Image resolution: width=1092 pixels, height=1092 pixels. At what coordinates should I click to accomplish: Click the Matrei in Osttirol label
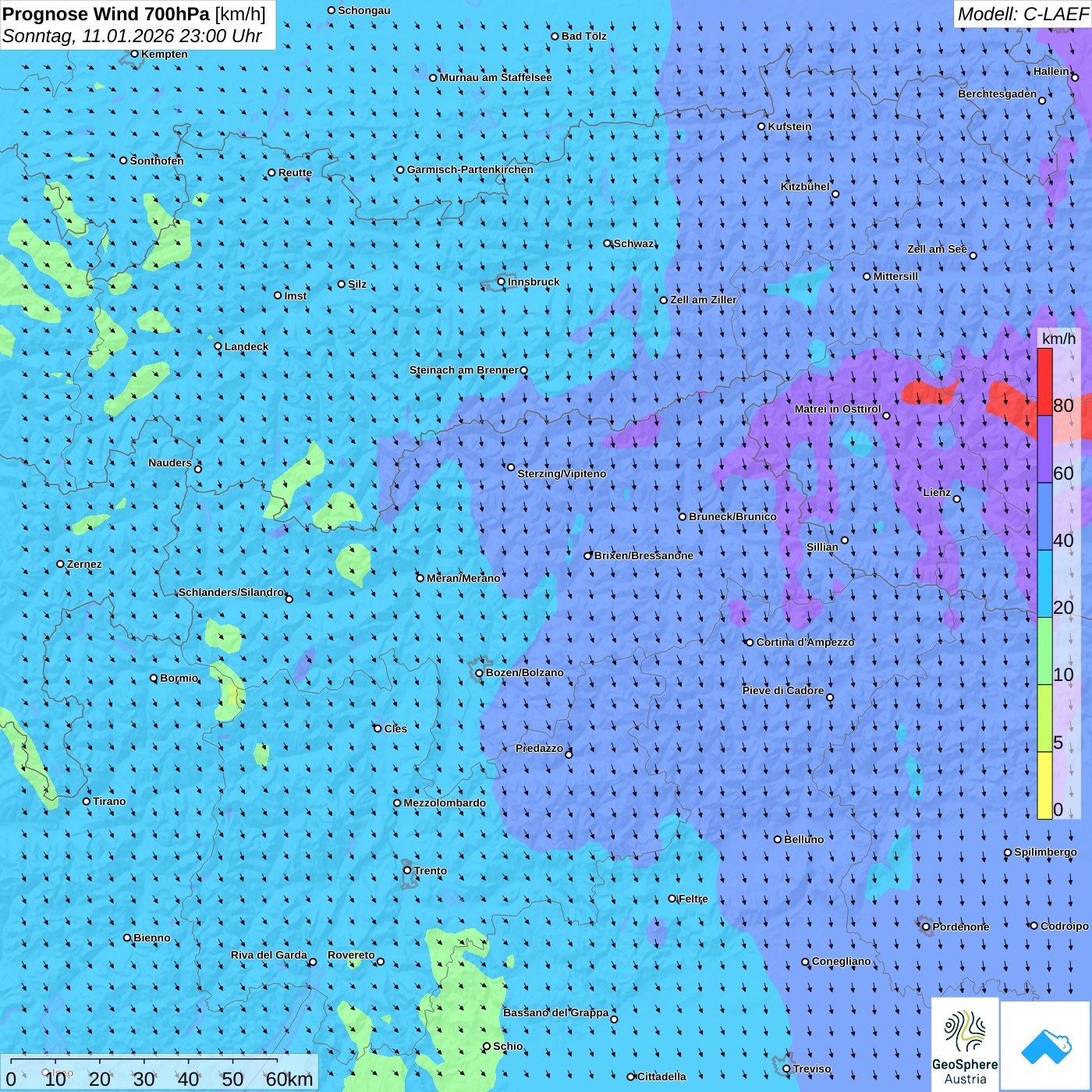pos(838,409)
